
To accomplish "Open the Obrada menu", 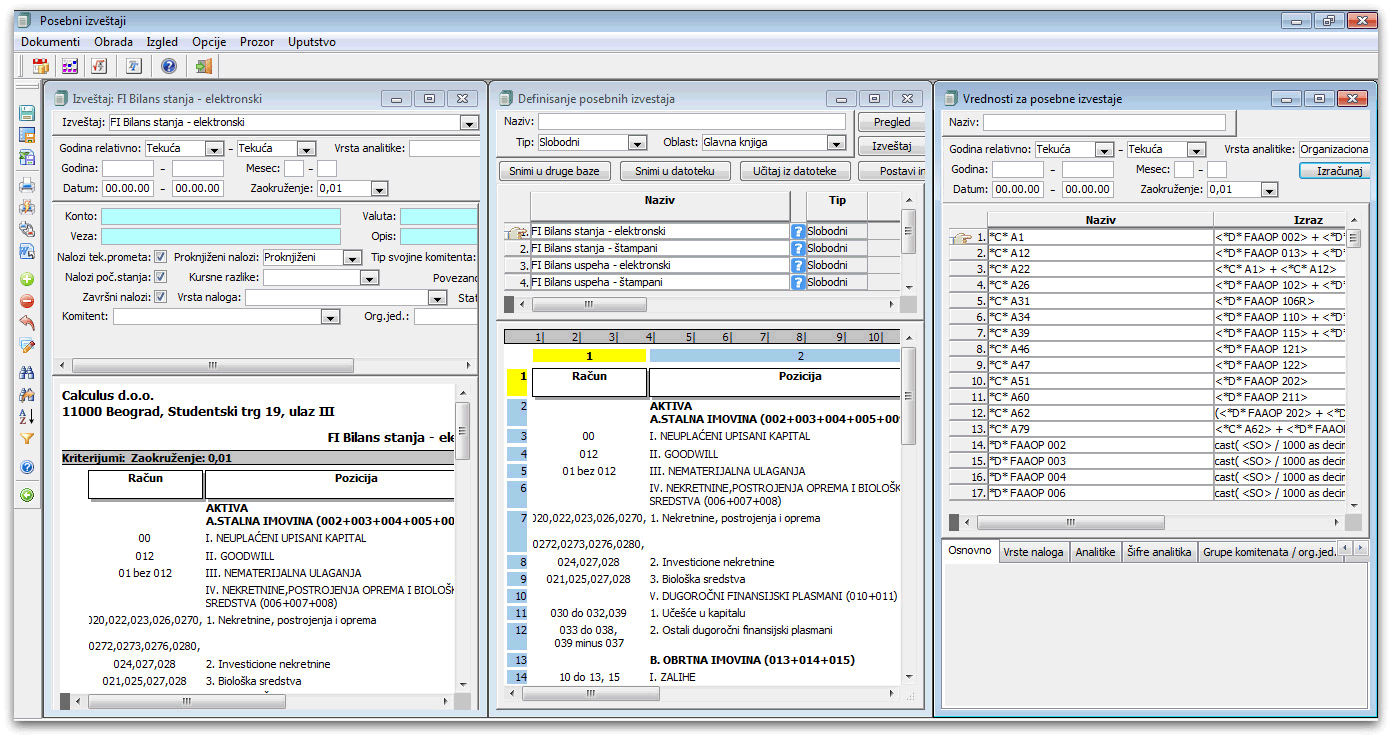I will tap(113, 42).
